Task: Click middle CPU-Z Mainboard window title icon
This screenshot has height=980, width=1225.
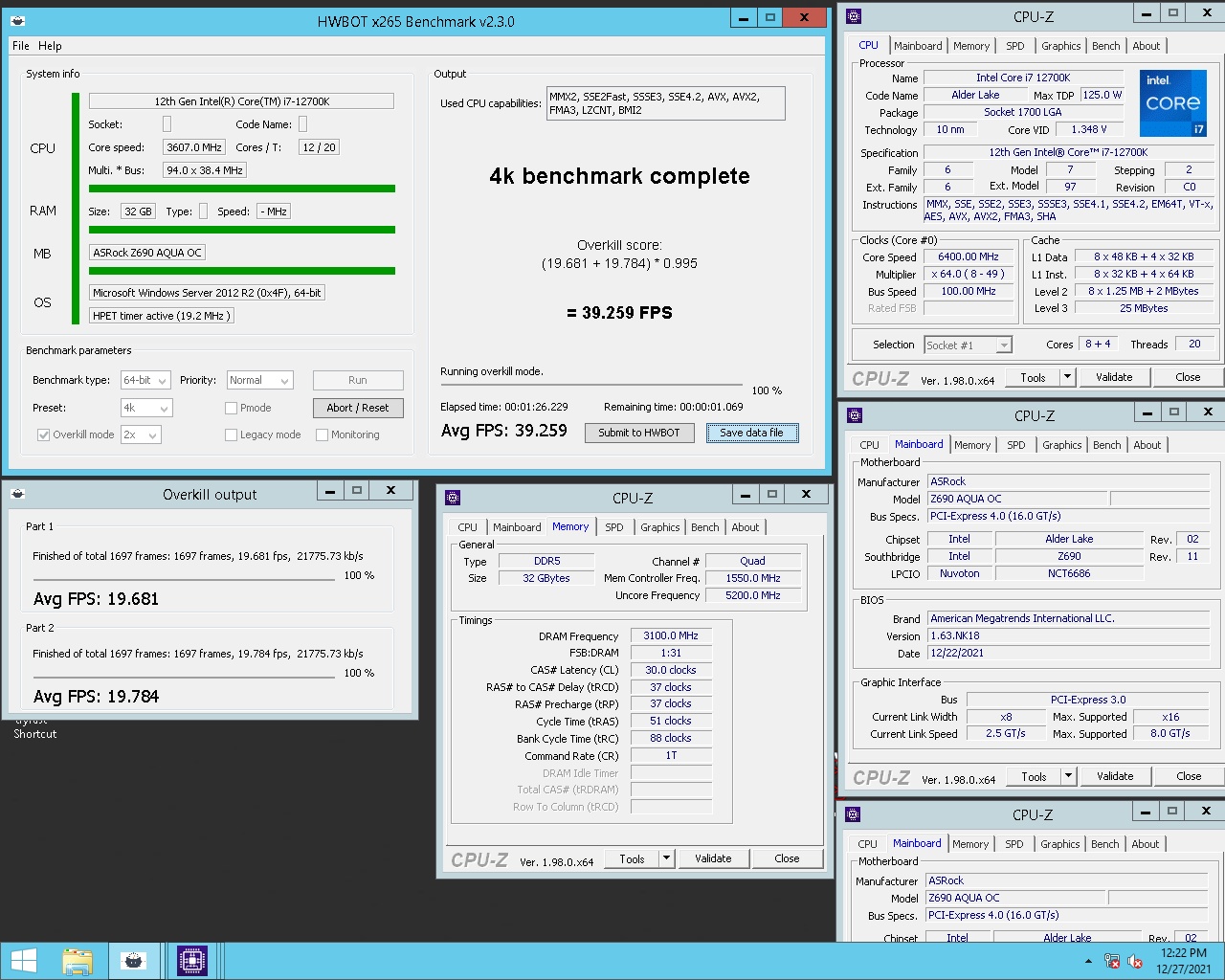Action: point(855,415)
